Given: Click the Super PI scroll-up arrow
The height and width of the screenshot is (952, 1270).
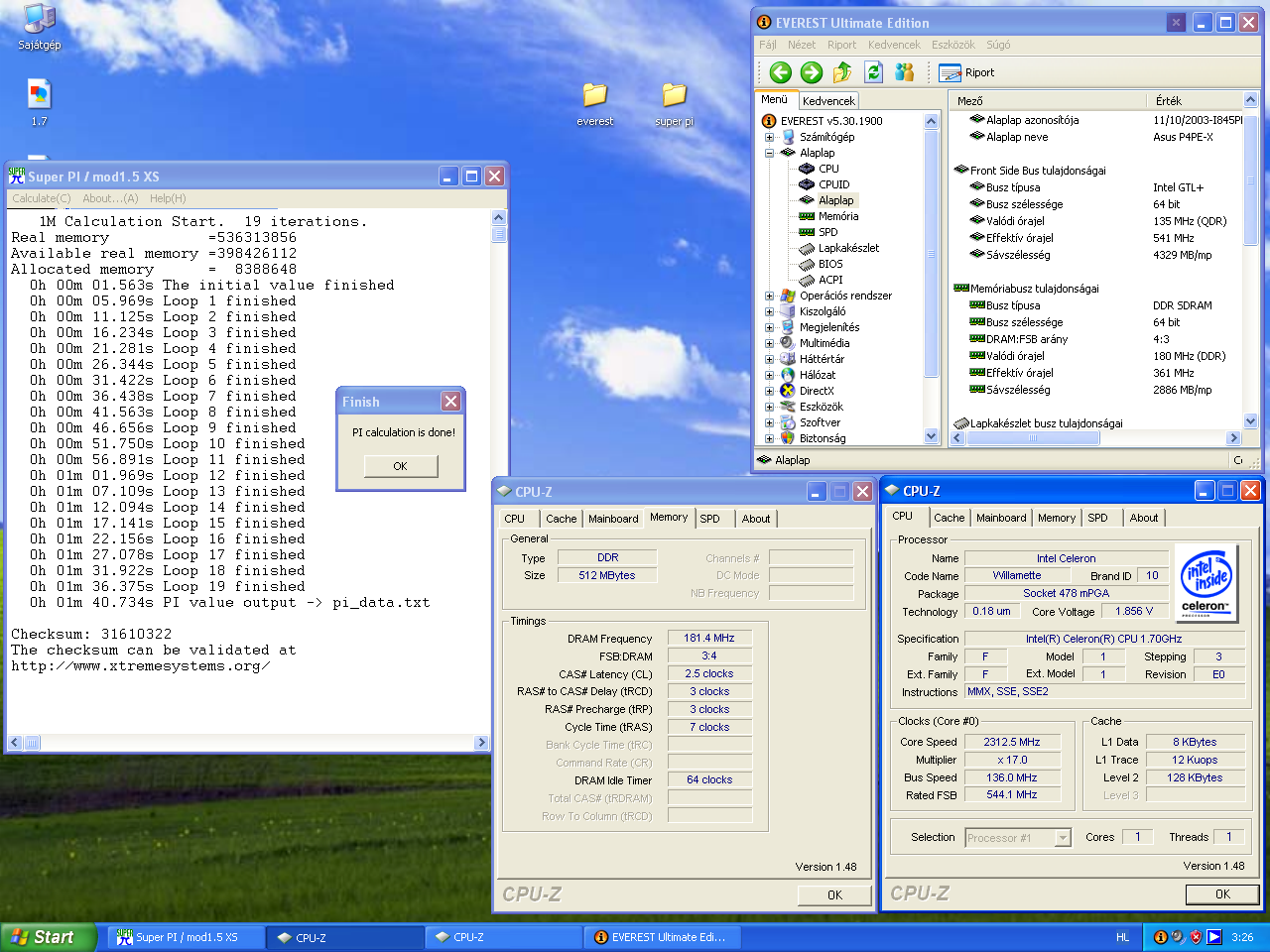Looking at the screenshot, I should click(499, 218).
